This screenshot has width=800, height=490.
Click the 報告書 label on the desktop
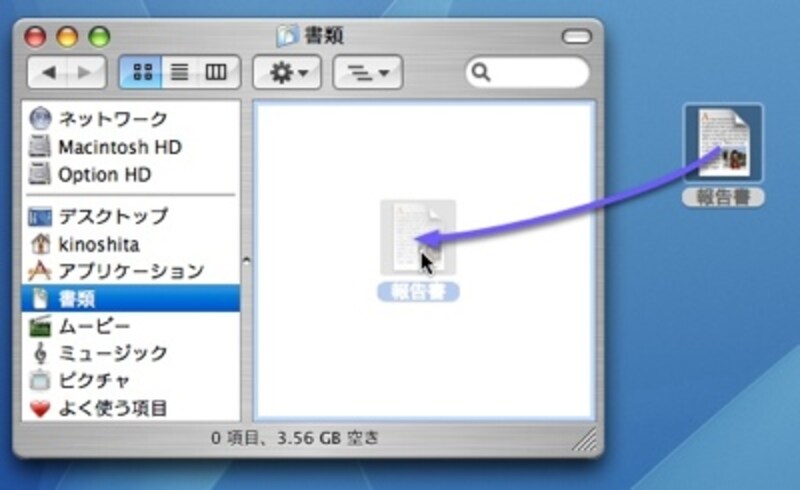coord(723,197)
